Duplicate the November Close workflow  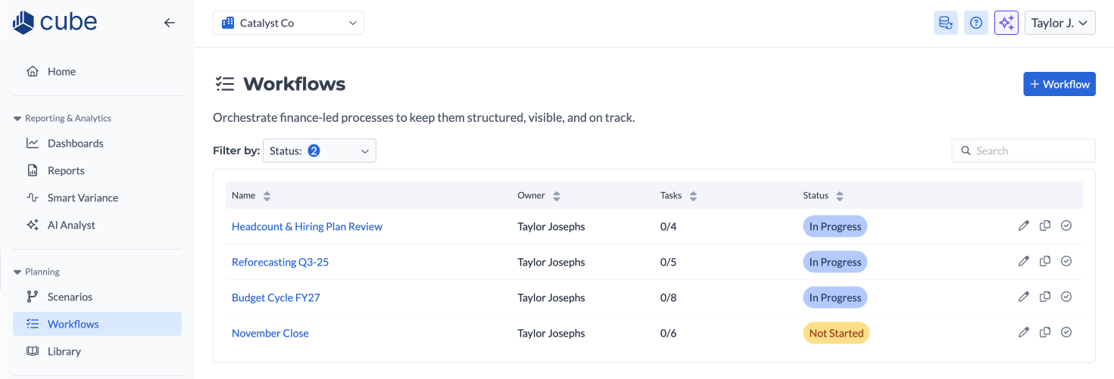(1044, 332)
